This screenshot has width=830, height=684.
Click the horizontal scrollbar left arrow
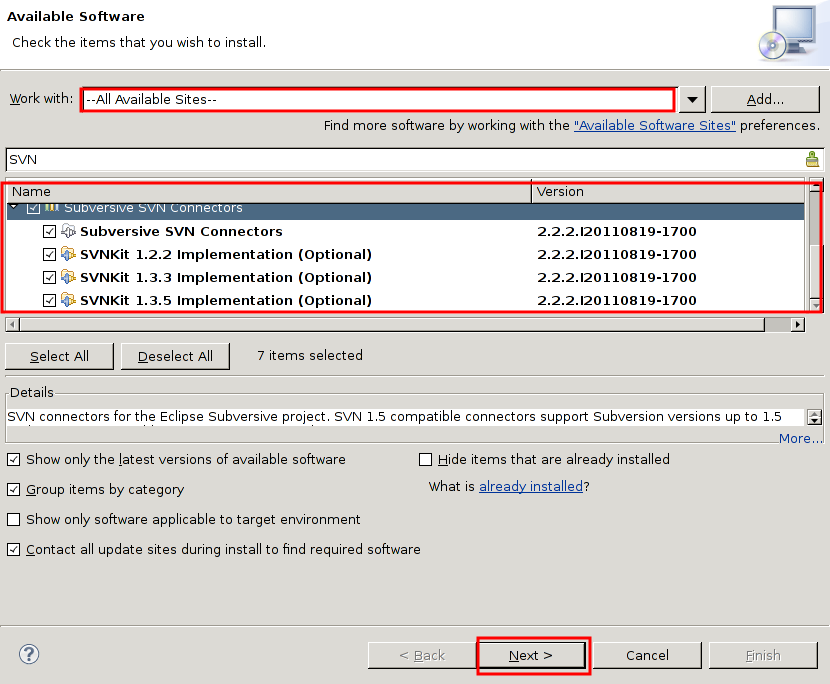13,325
